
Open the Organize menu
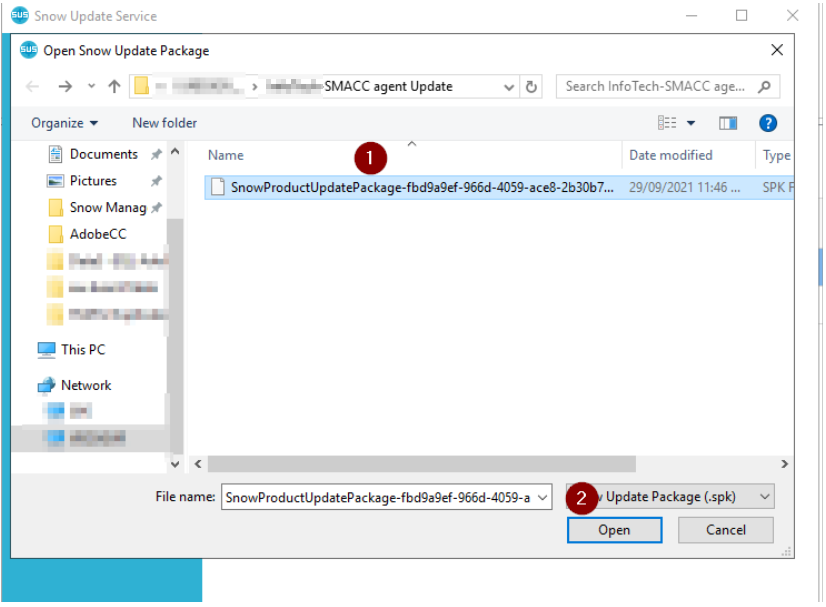pos(64,123)
